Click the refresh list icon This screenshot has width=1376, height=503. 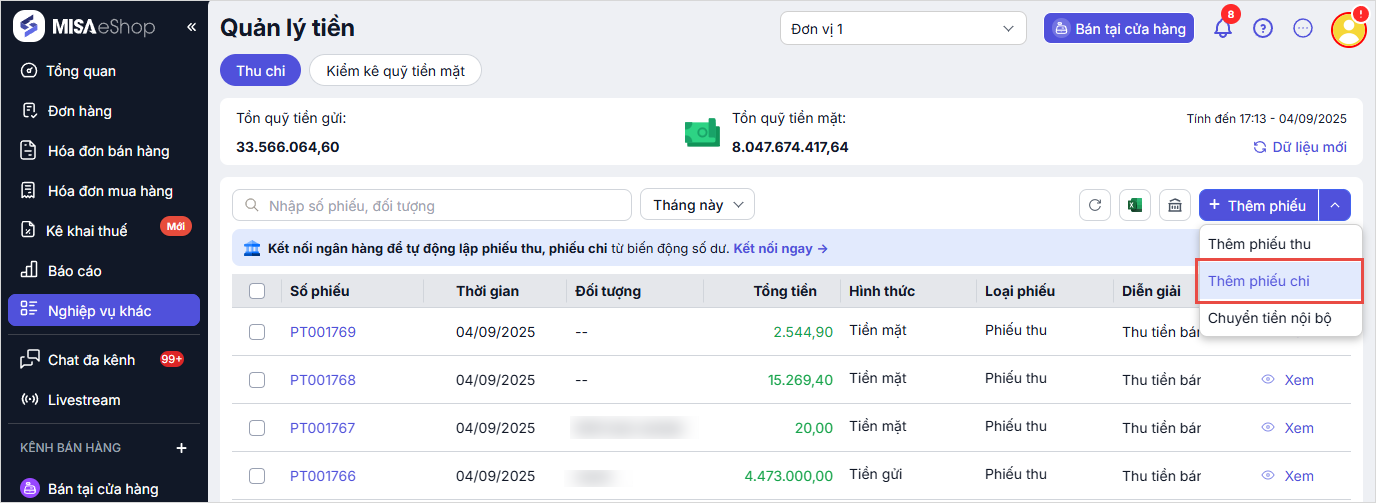(1095, 205)
